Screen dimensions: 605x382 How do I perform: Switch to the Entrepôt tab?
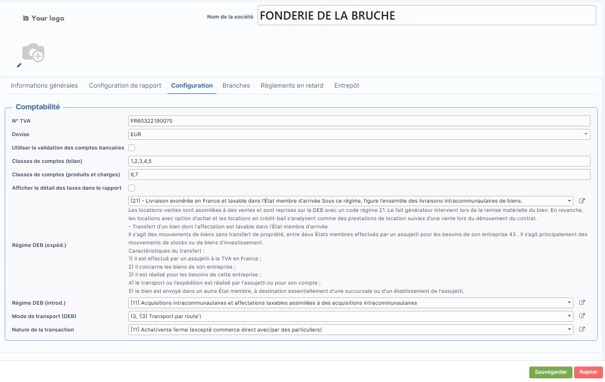click(x=346, y=86)
